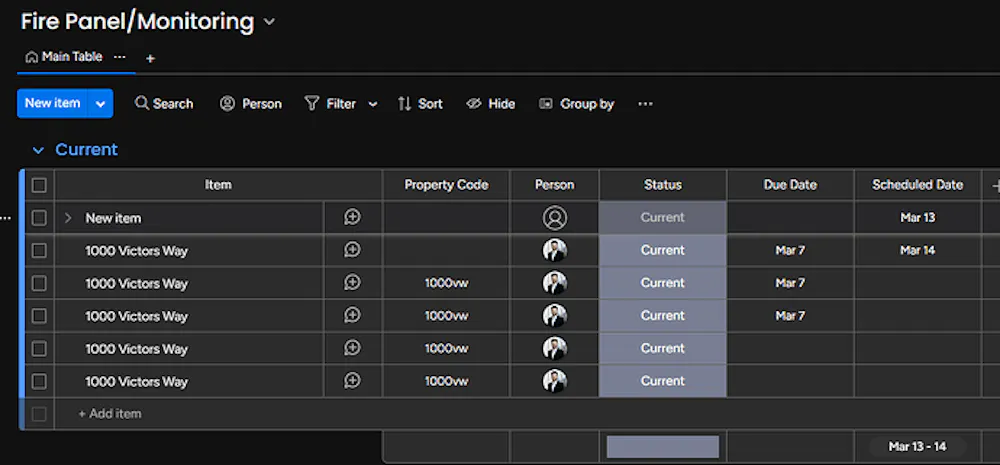Open the Fire Panel/Monitoring board title menu

269,22
